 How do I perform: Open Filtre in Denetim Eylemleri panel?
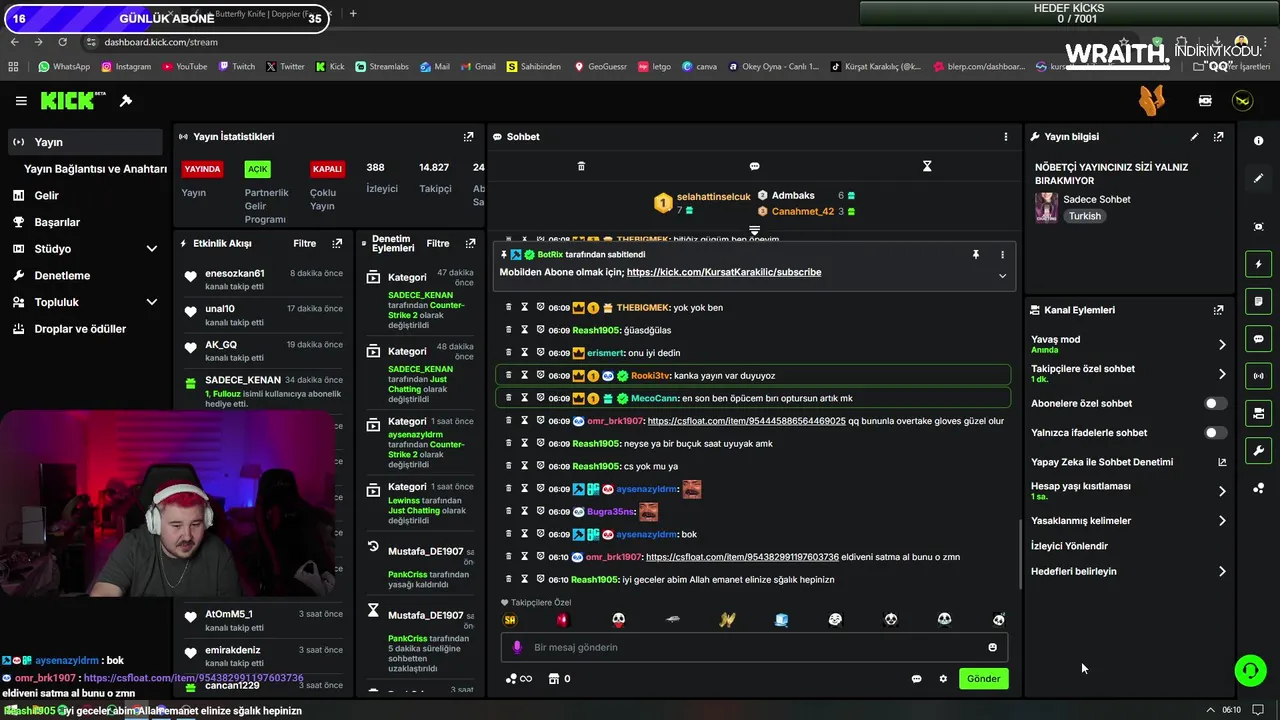tap(438, 244)
